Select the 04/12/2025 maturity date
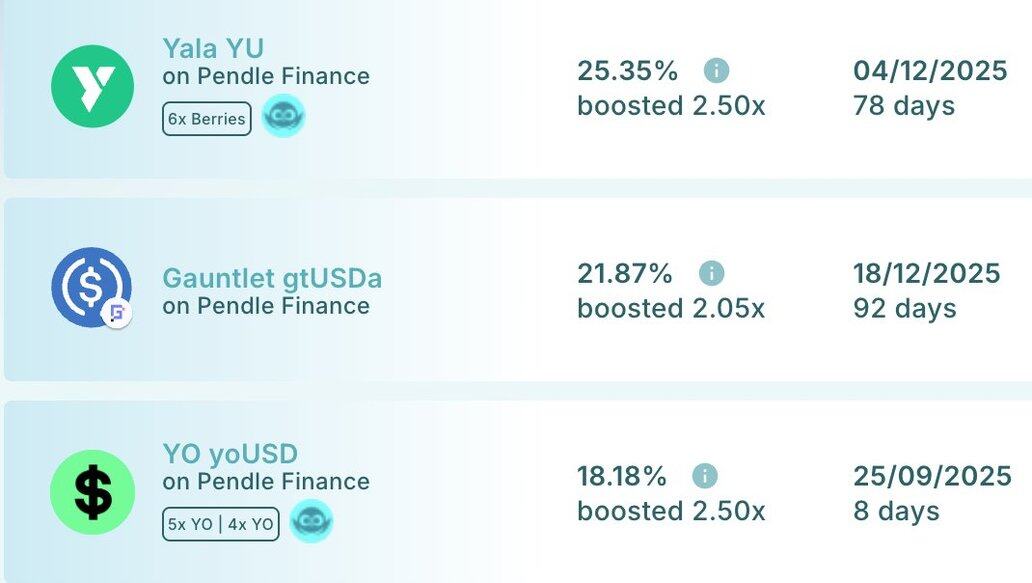 930,70
